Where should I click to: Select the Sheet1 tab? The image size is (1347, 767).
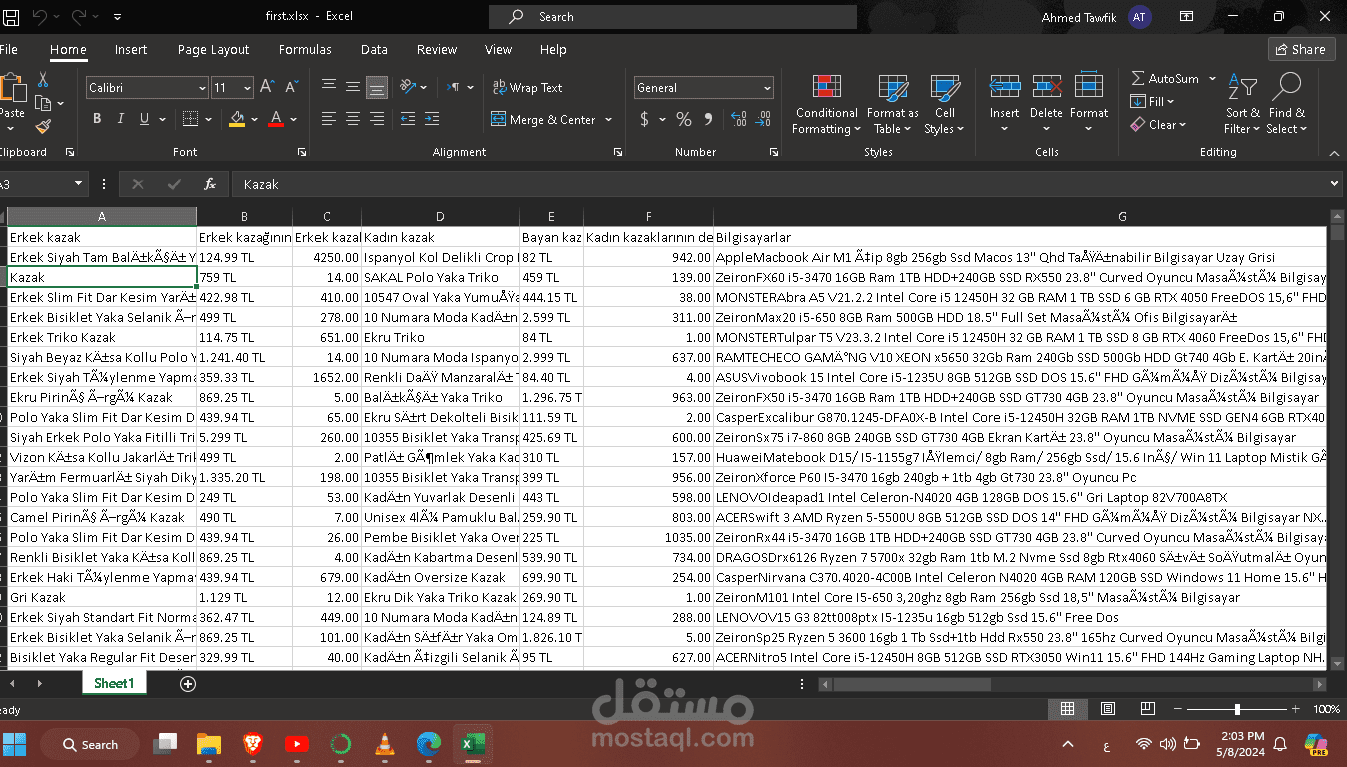pos(114,683)
